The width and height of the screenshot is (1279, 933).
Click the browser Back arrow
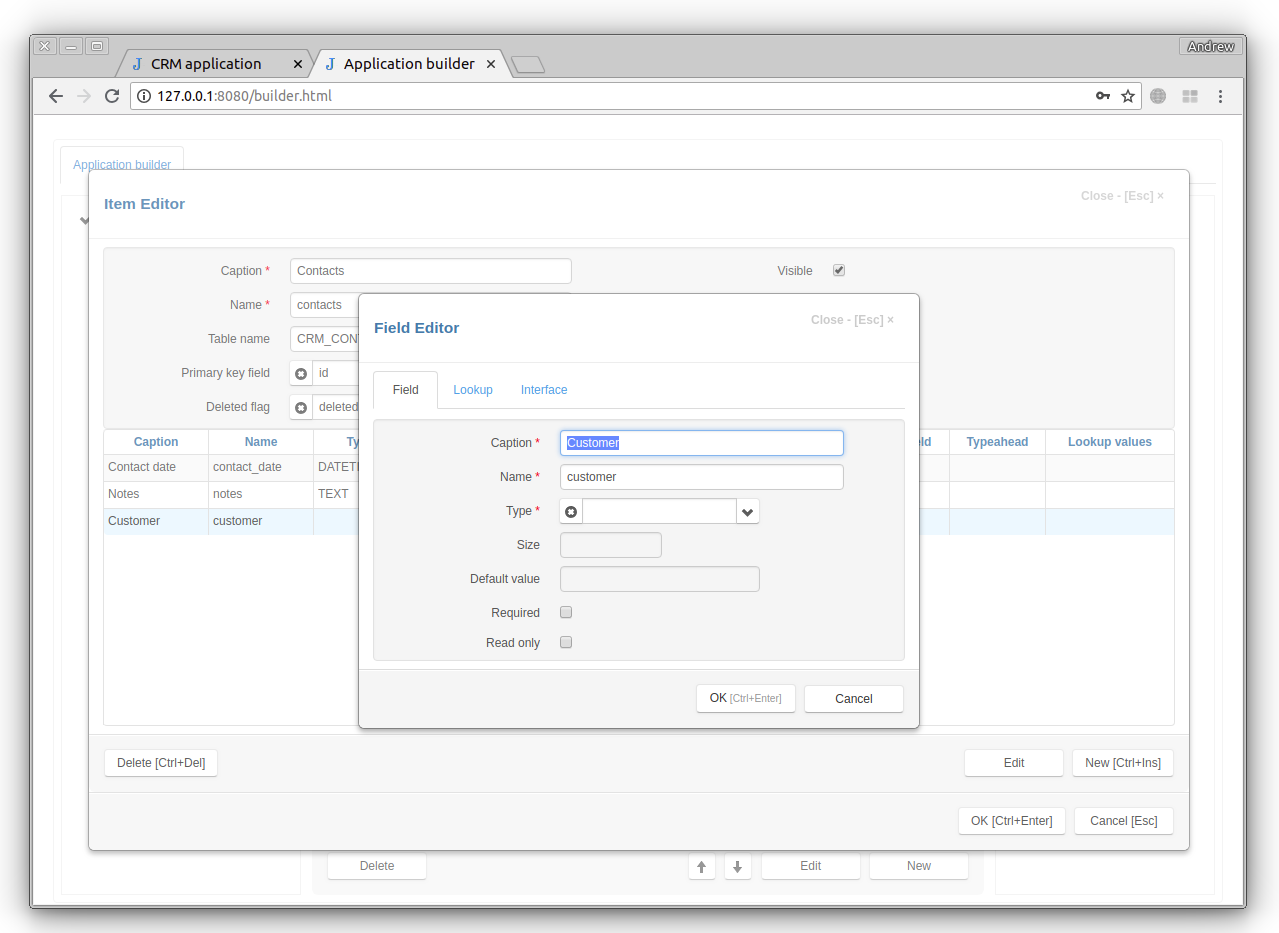56,96
